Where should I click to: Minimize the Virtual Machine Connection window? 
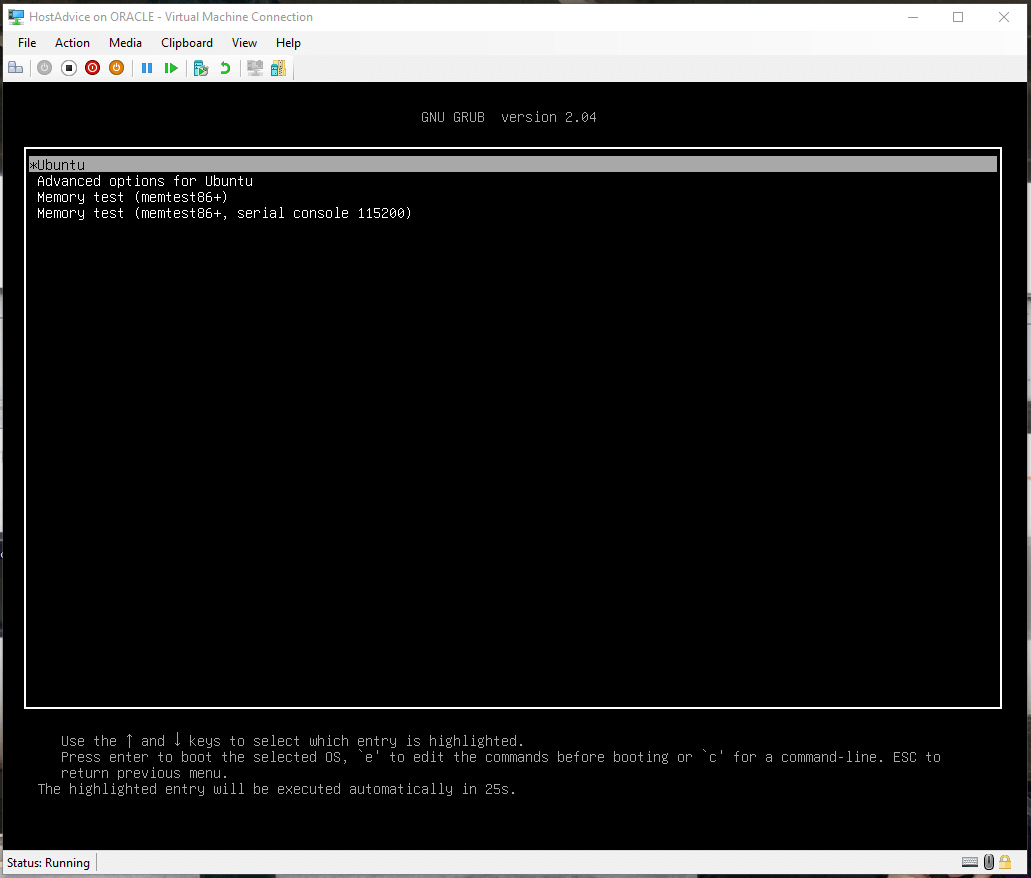tap(913, 17)
